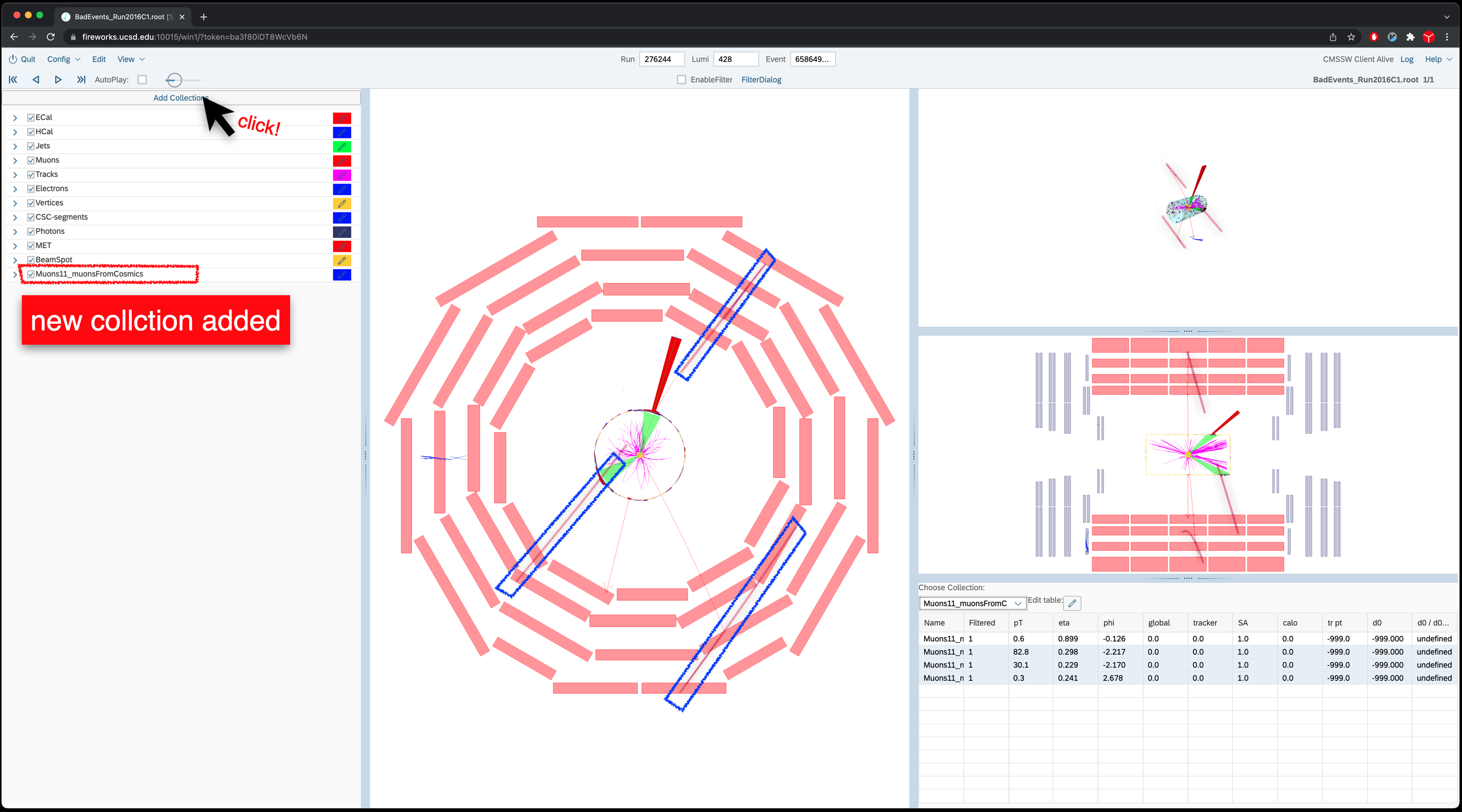Open Photons dark blue edit pencil
This screenshot has width=1462, height=812.
click(341, 232)
